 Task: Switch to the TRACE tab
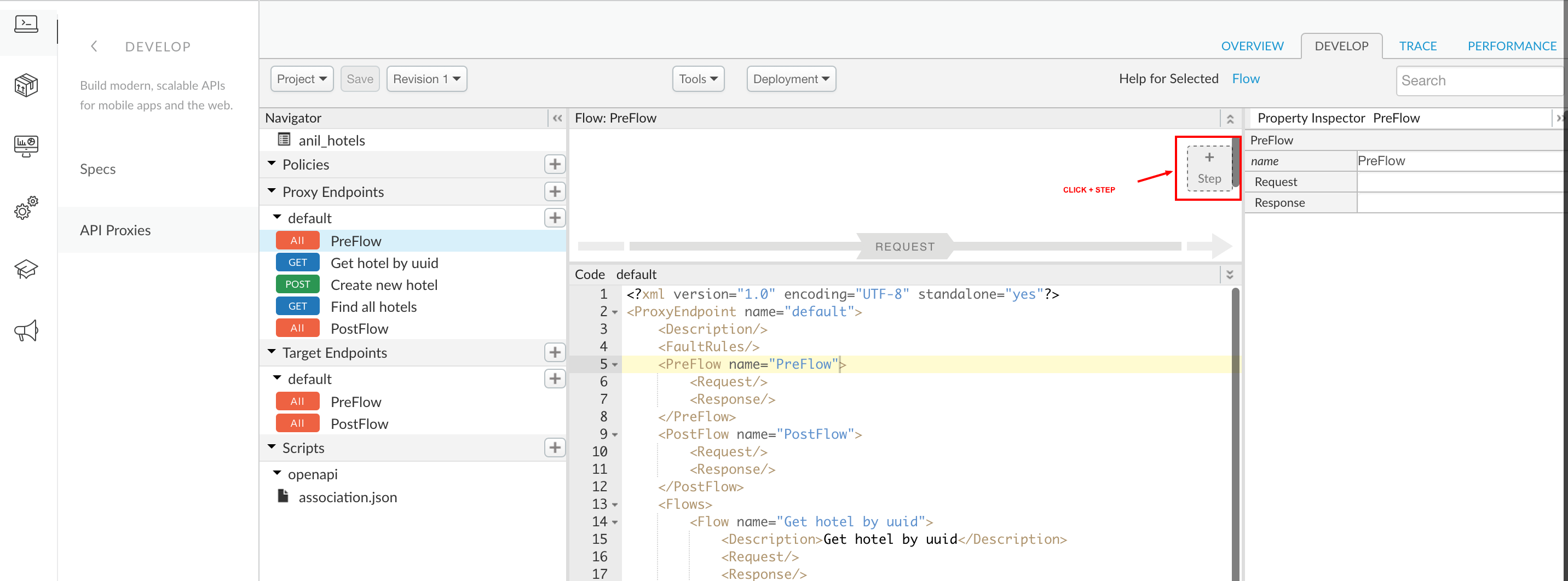point(1417,47)
